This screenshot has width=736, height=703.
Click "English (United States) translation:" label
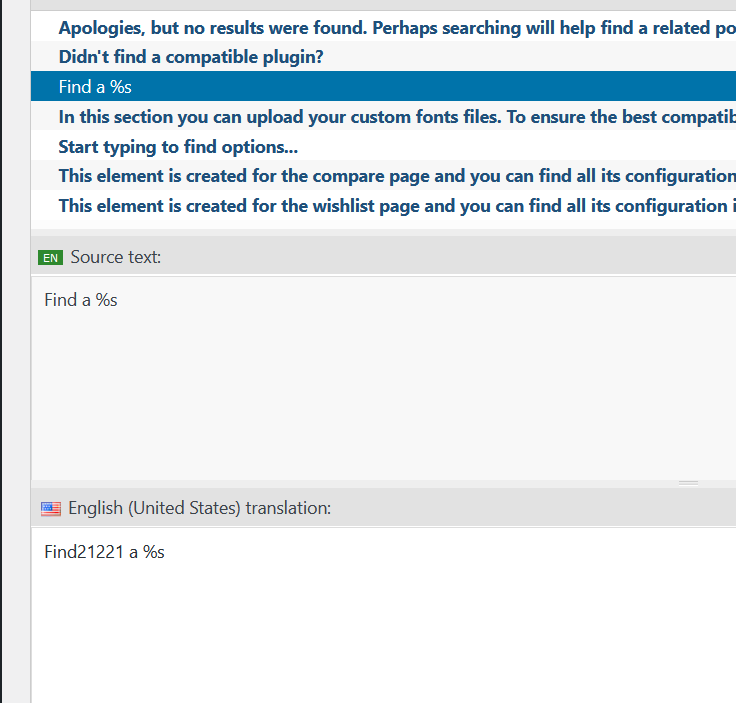(x=199, y=509)
